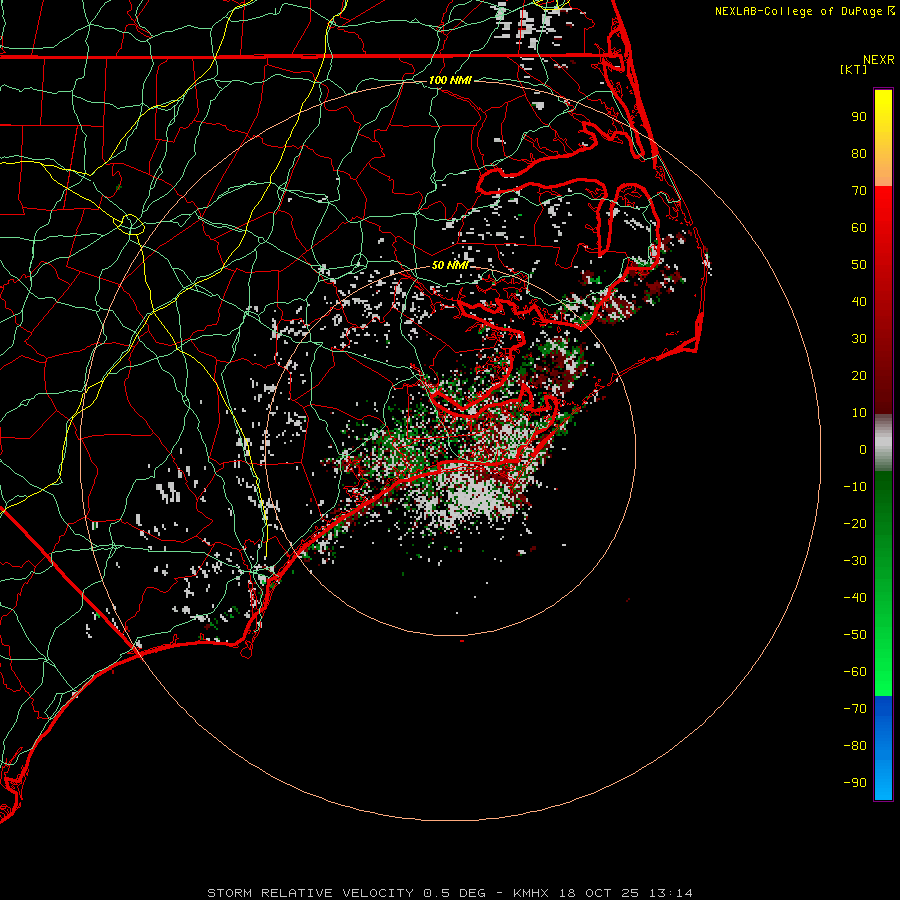Click the [KT] units label above scale
Viewport: 900px width, 900px height.
tap(853, 69)
